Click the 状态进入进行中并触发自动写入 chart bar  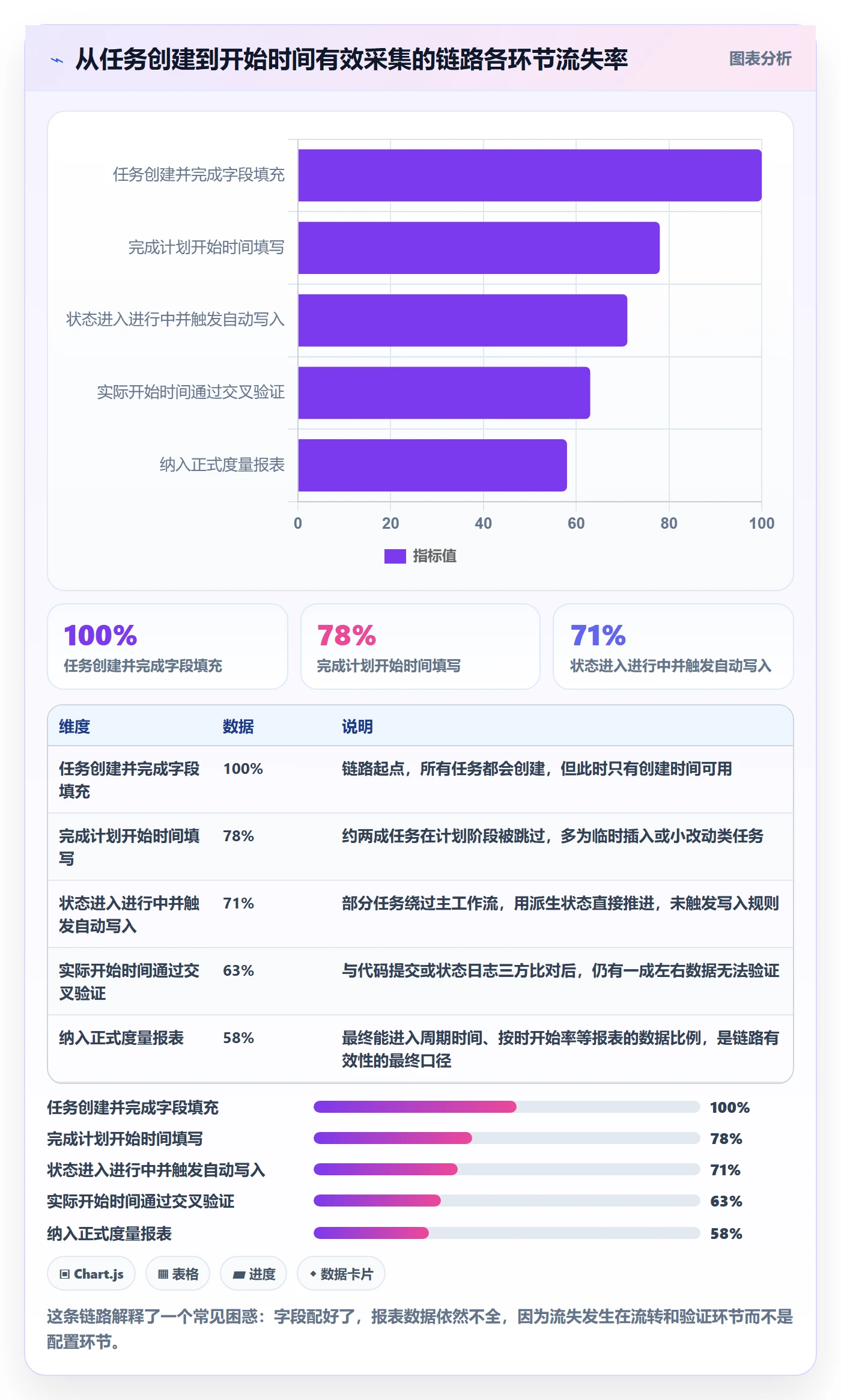[463, 320]
